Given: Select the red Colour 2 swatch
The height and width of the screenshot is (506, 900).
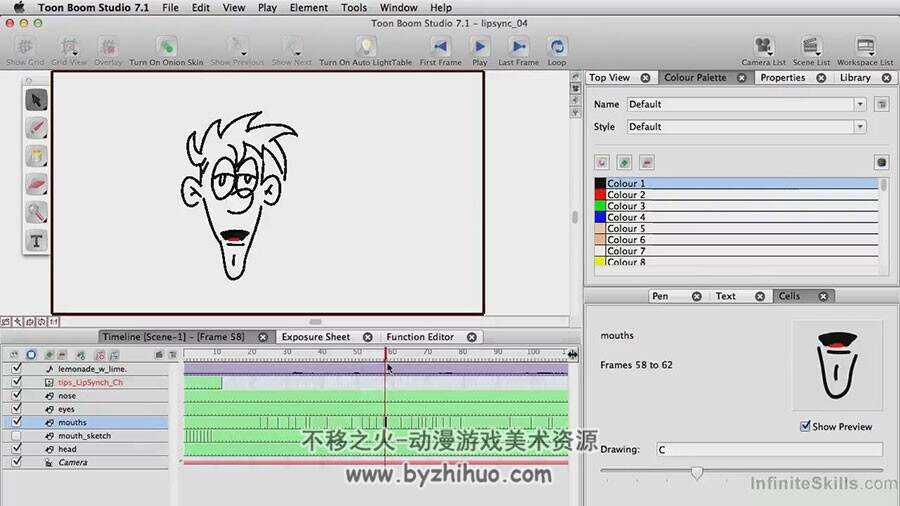Looking at the screenshot, I should click(600, 195).
